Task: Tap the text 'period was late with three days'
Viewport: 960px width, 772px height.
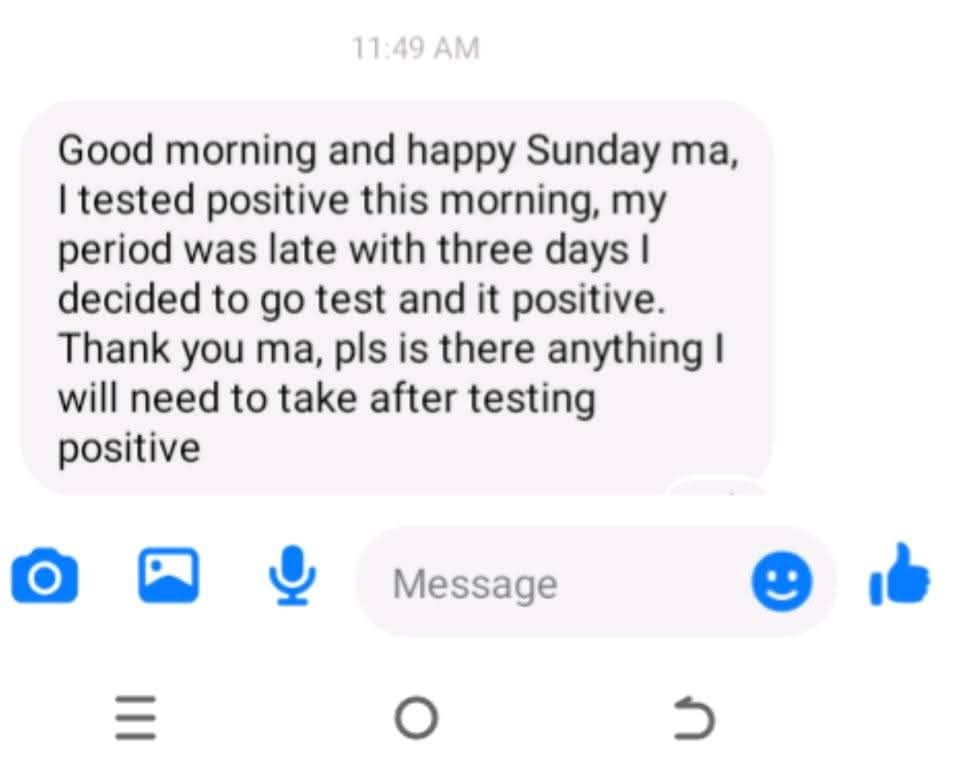Action: point(343,251)
